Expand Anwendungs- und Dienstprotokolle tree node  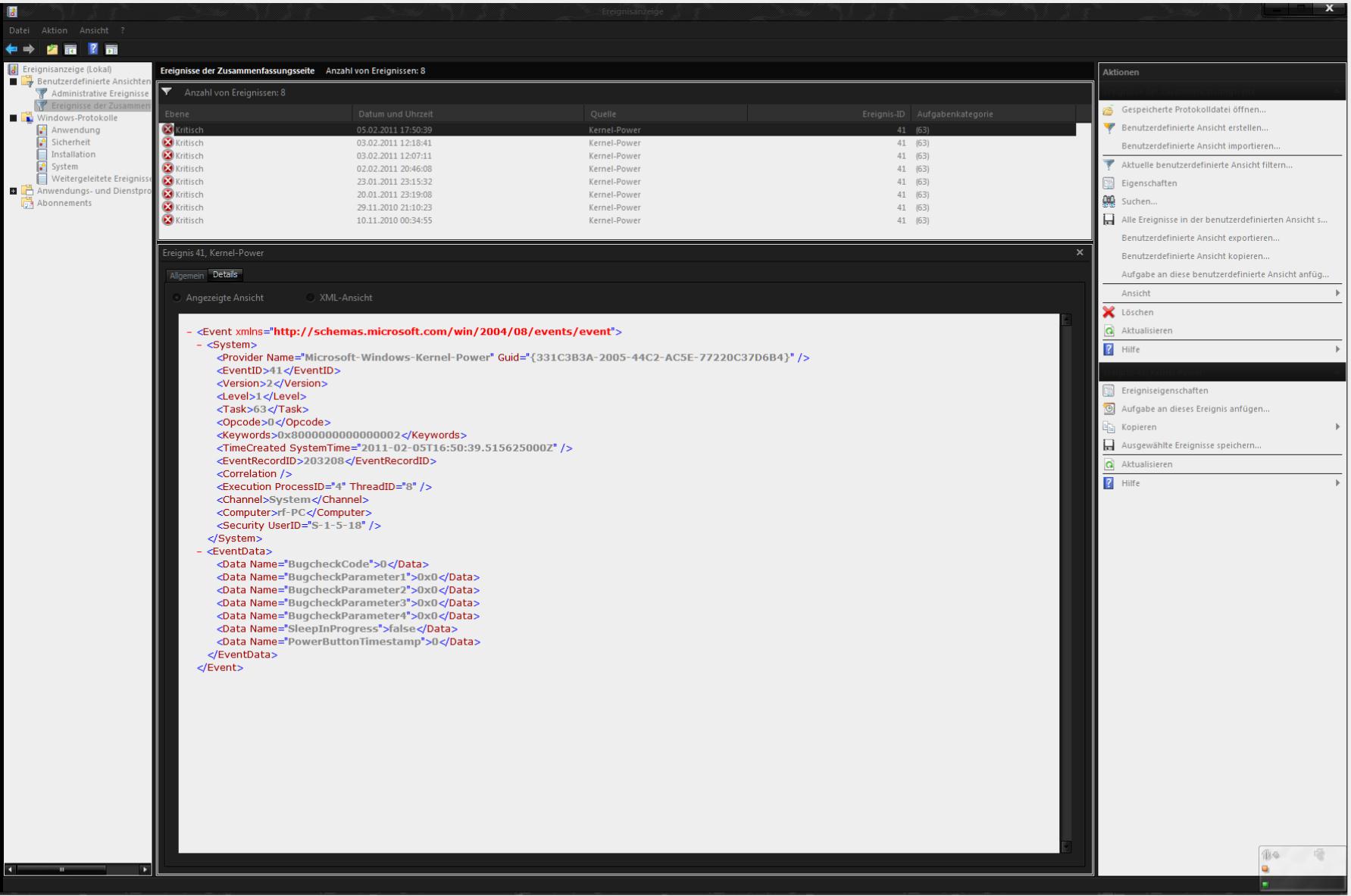(13, 191)
